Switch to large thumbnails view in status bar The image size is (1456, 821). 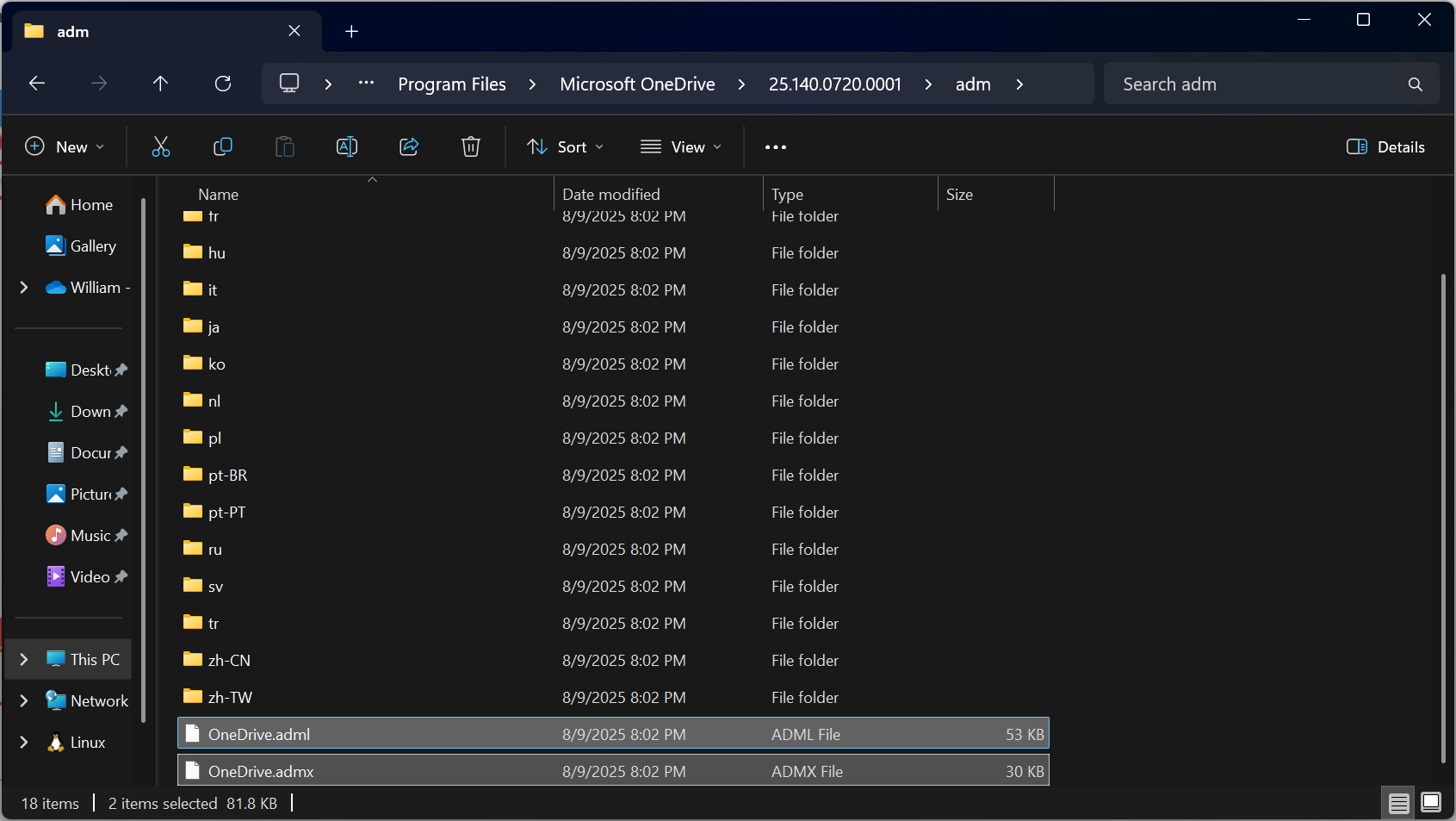click(x=1430, y=803)
